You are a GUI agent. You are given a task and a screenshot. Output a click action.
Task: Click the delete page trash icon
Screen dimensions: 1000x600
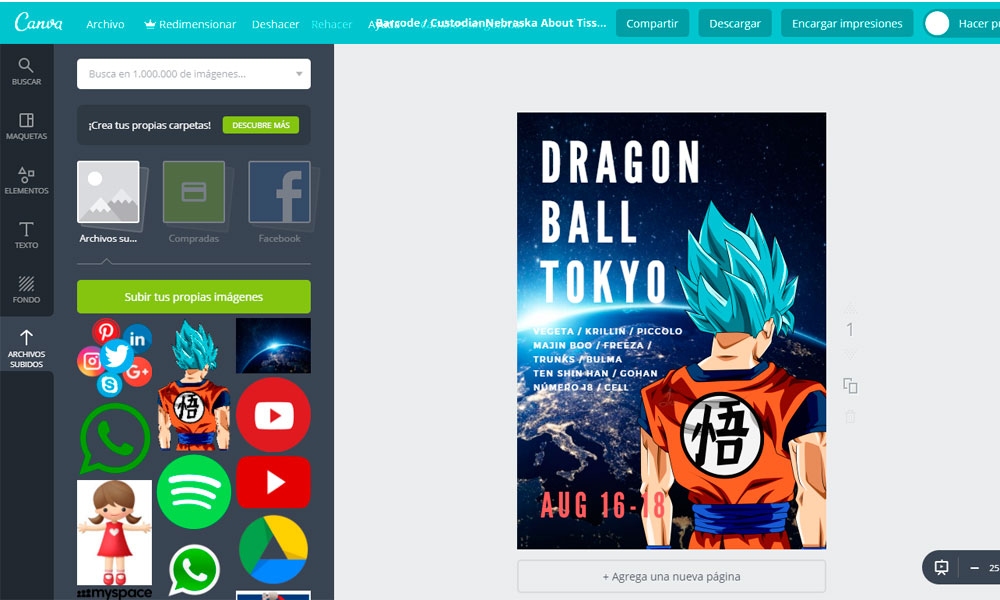pyautogui.click(x=850, y=417)
